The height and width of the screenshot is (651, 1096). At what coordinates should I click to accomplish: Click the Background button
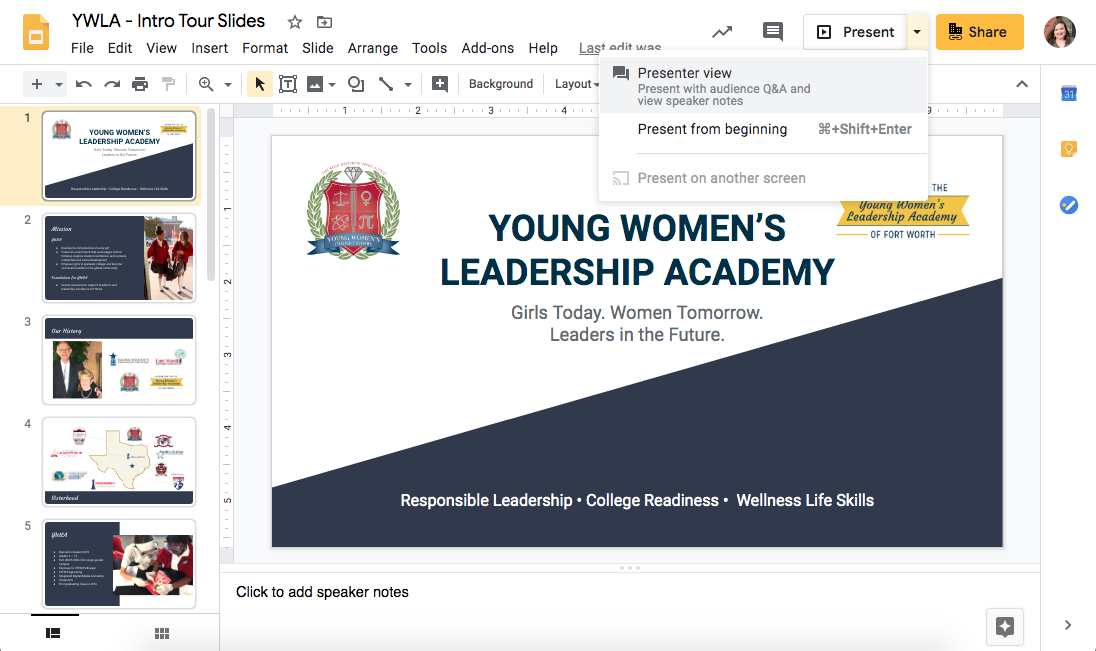pos(500,84)
